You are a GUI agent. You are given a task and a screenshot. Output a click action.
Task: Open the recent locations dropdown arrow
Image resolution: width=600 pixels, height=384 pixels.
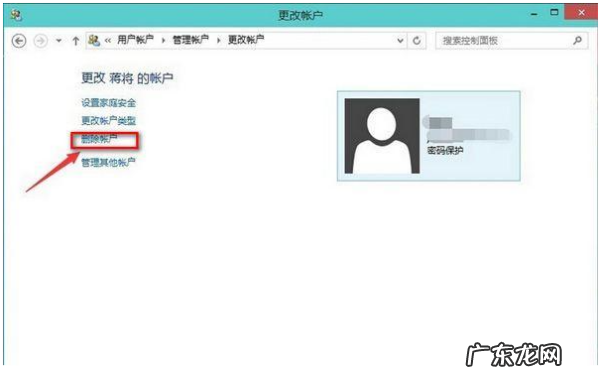point(59,40)
